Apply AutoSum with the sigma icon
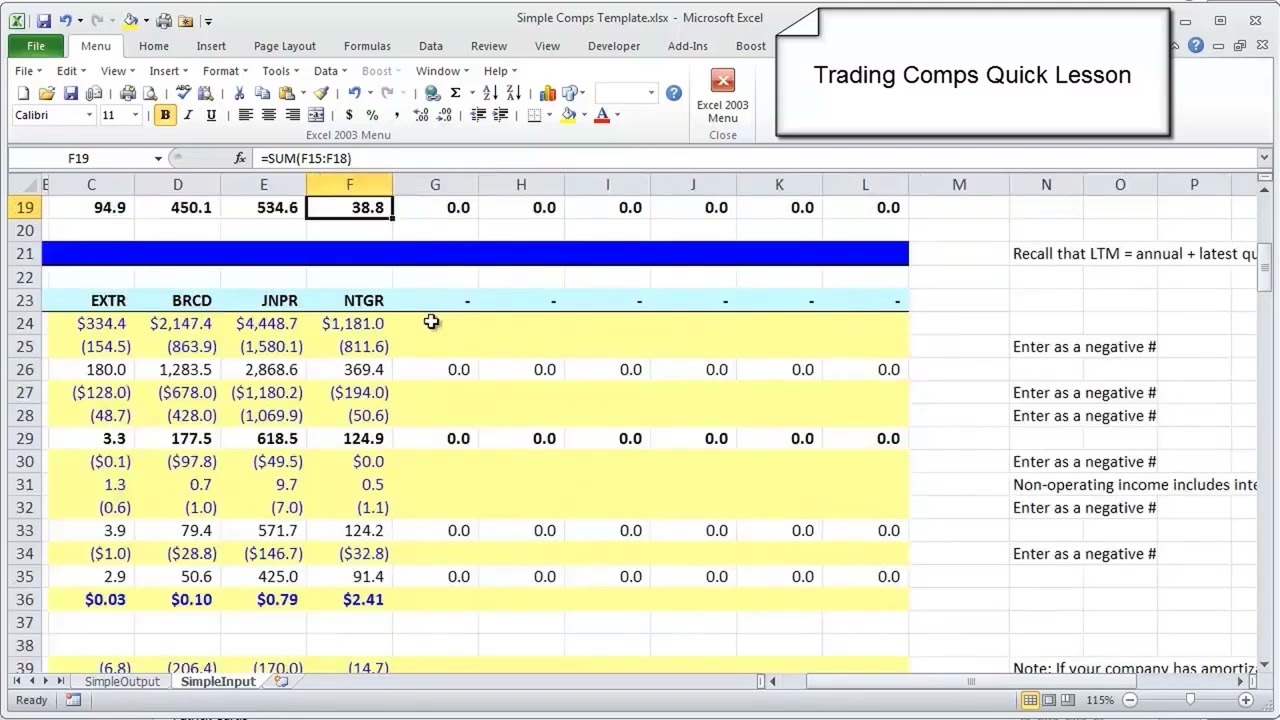Image resolution: width=1280 pixels, height=720 pixels. point(455,93)
